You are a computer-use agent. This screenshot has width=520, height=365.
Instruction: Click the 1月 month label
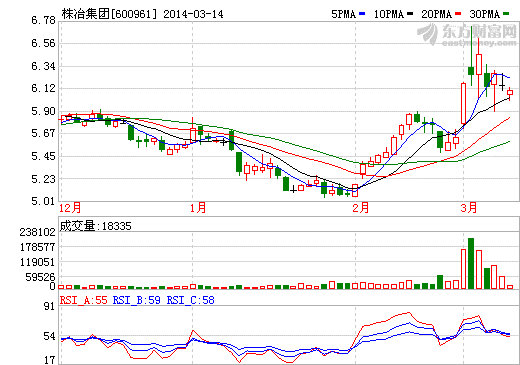198,208
